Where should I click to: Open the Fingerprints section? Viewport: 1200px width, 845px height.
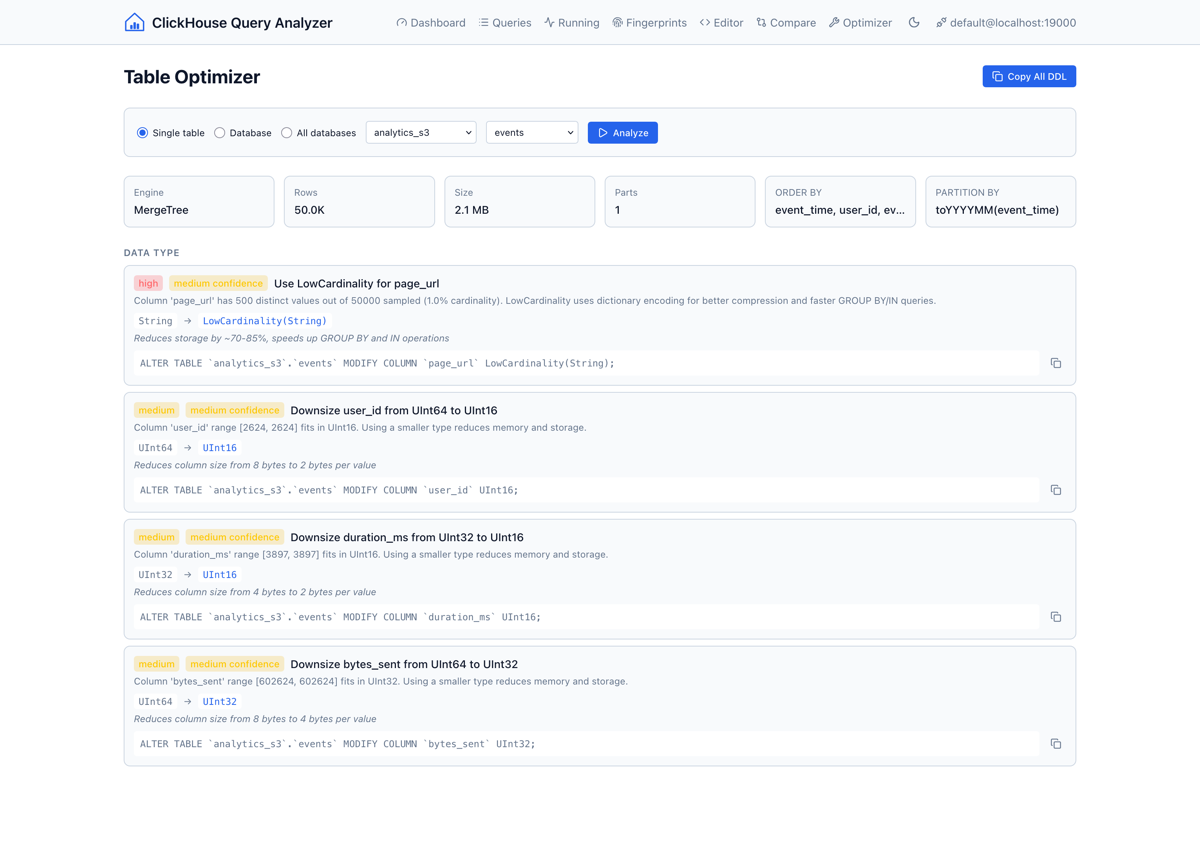tap(649, 22)
